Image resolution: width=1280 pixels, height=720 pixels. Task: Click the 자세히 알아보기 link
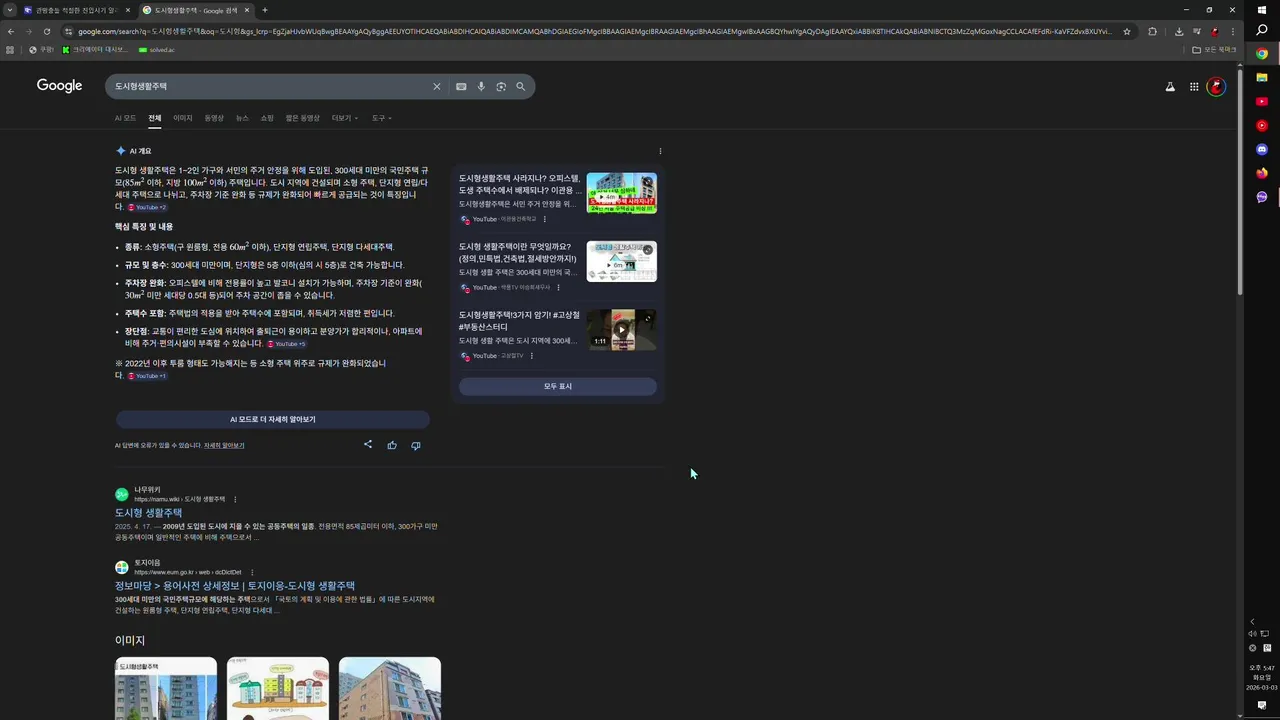click(224, 445)
